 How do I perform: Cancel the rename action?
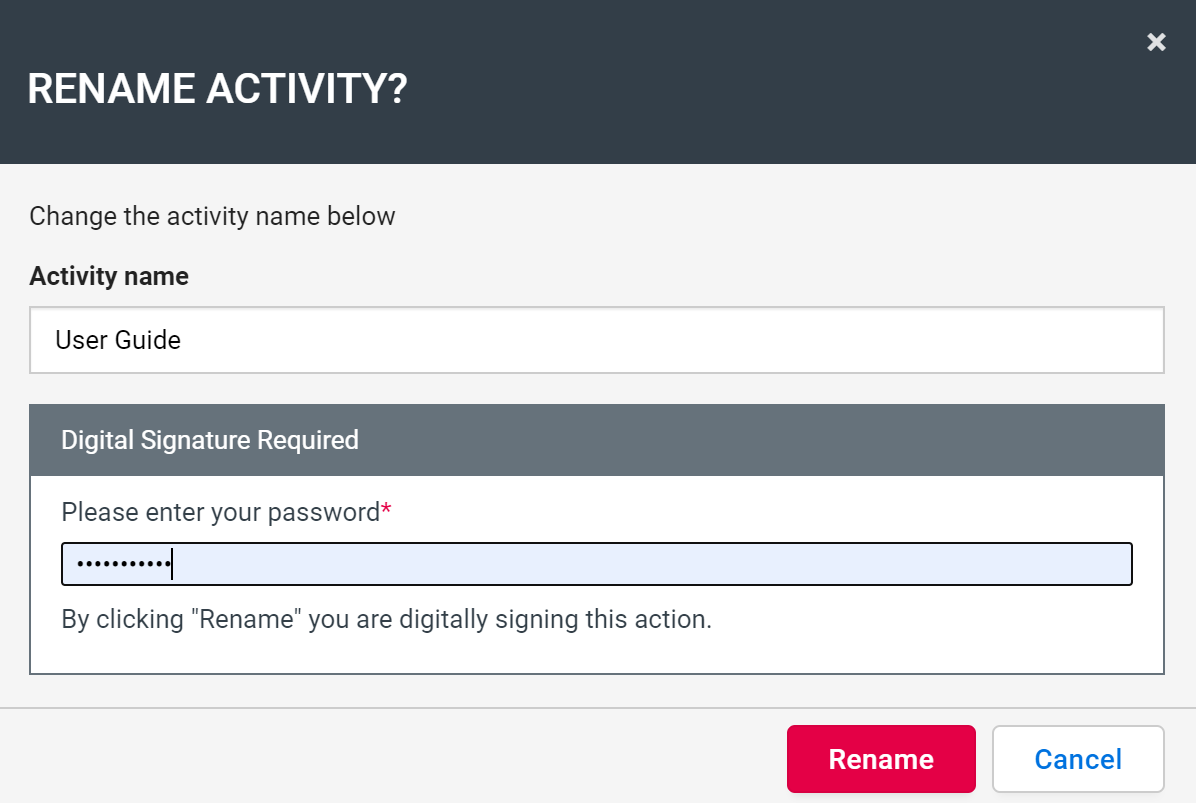coord(1077,759)
